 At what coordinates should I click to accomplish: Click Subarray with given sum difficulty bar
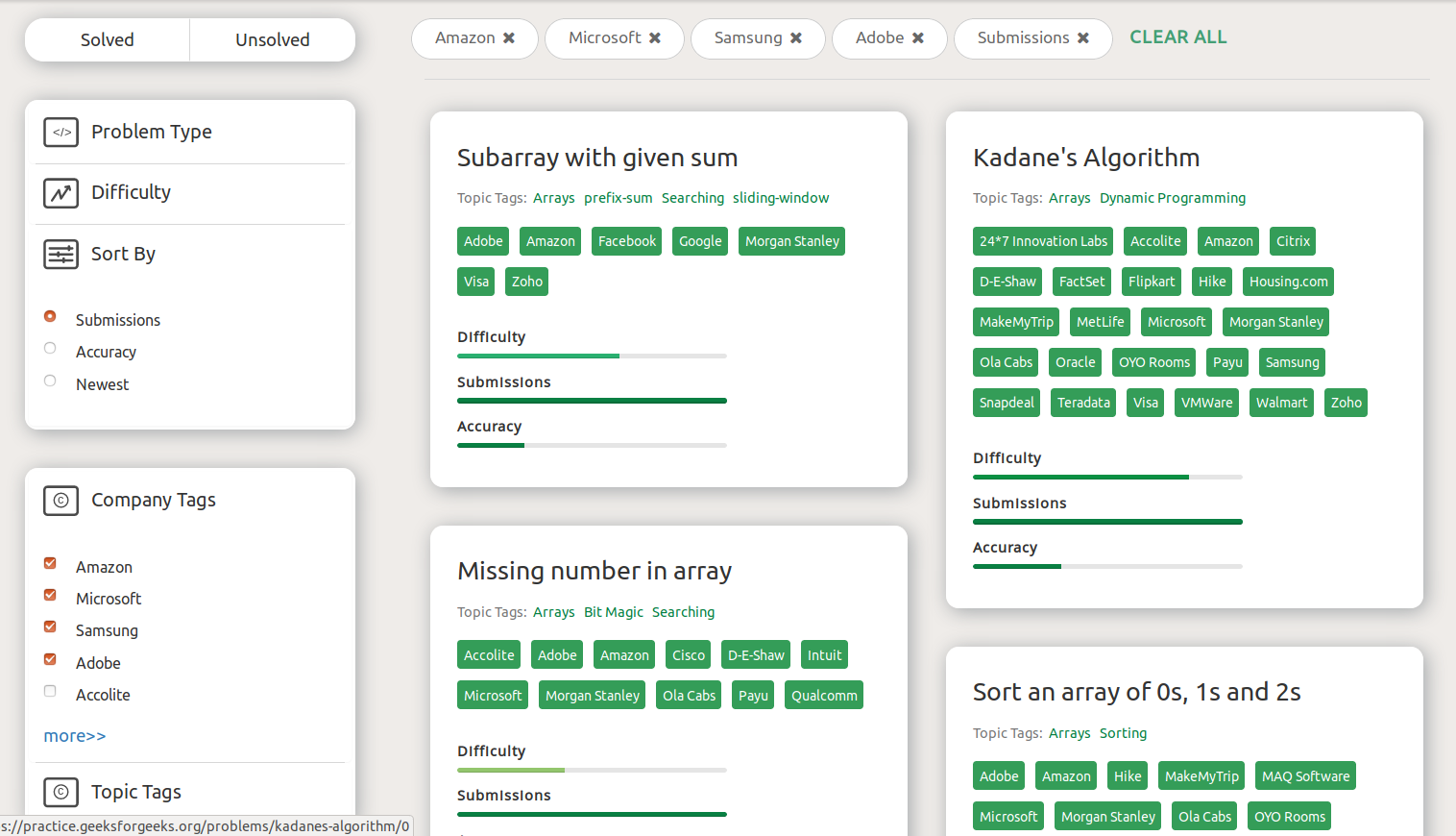[x=592, y=357]
